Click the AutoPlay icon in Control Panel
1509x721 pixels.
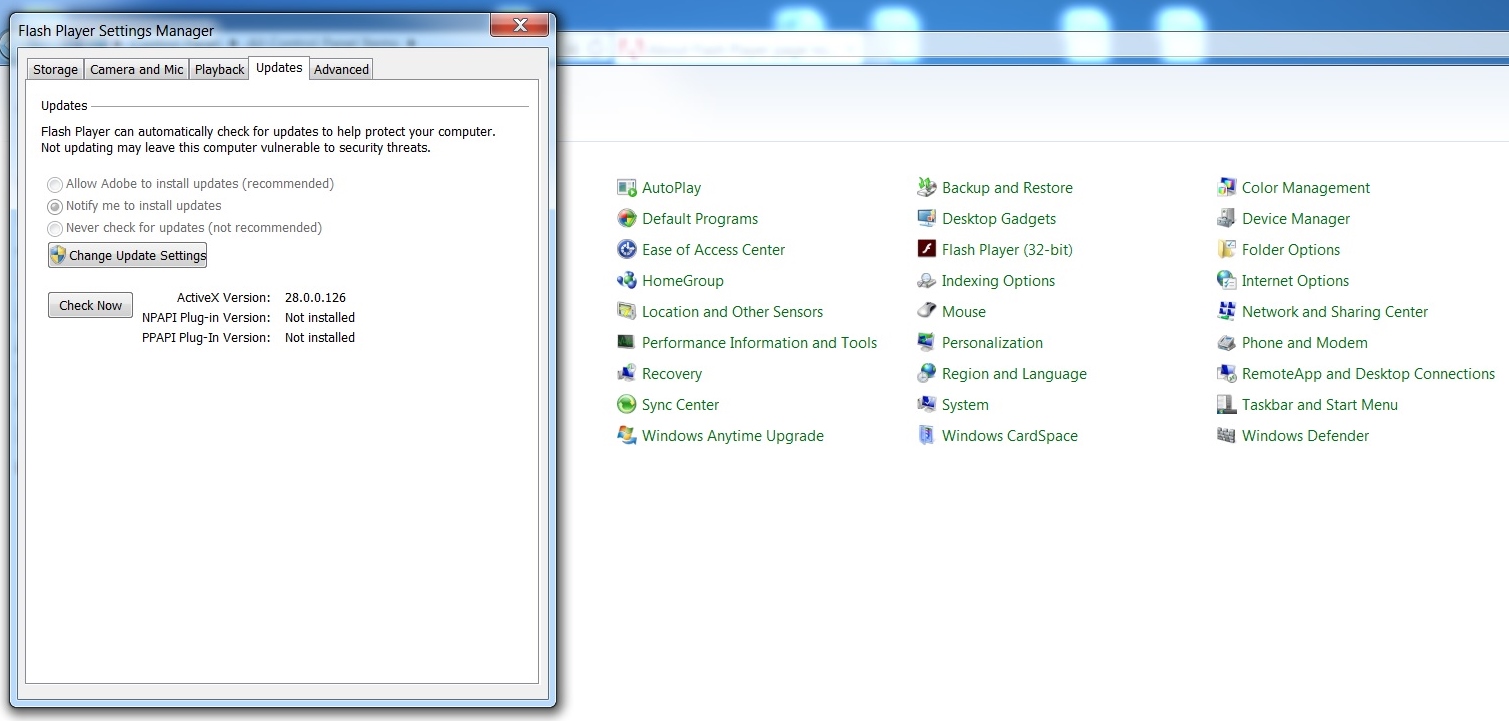click(x=627, y=188)
